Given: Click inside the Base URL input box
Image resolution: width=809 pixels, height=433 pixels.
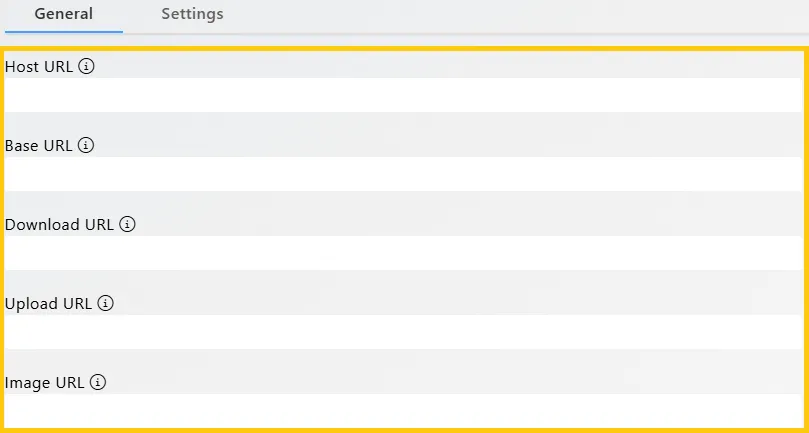Looking at the screenshot, I should (x=403, y=174).
